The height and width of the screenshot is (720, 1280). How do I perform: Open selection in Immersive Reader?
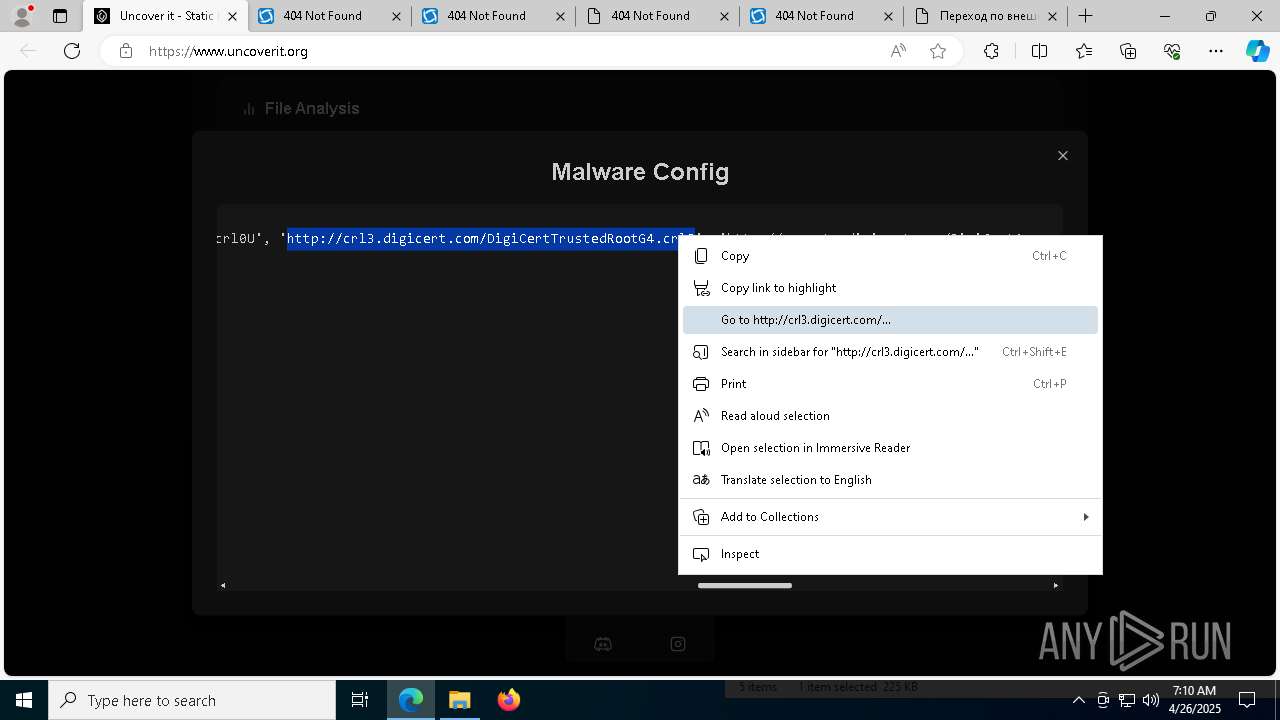(x=890, y=448)
